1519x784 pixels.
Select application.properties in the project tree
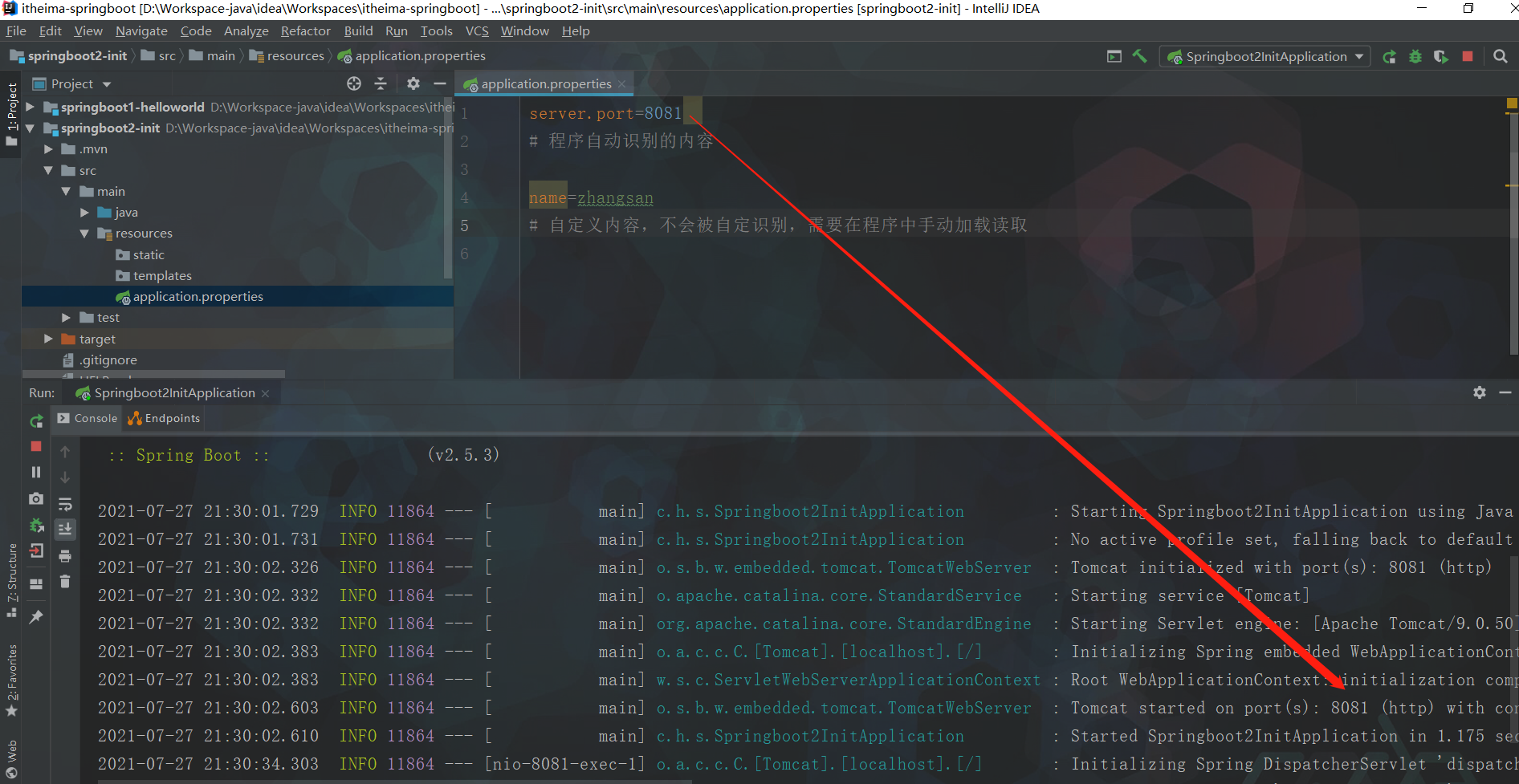coord(198,296)
